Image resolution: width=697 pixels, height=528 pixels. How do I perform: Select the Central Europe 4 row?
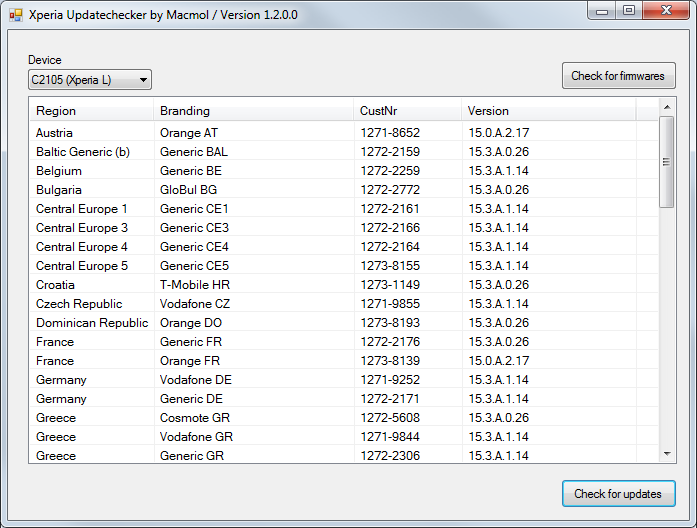(344, 247)
